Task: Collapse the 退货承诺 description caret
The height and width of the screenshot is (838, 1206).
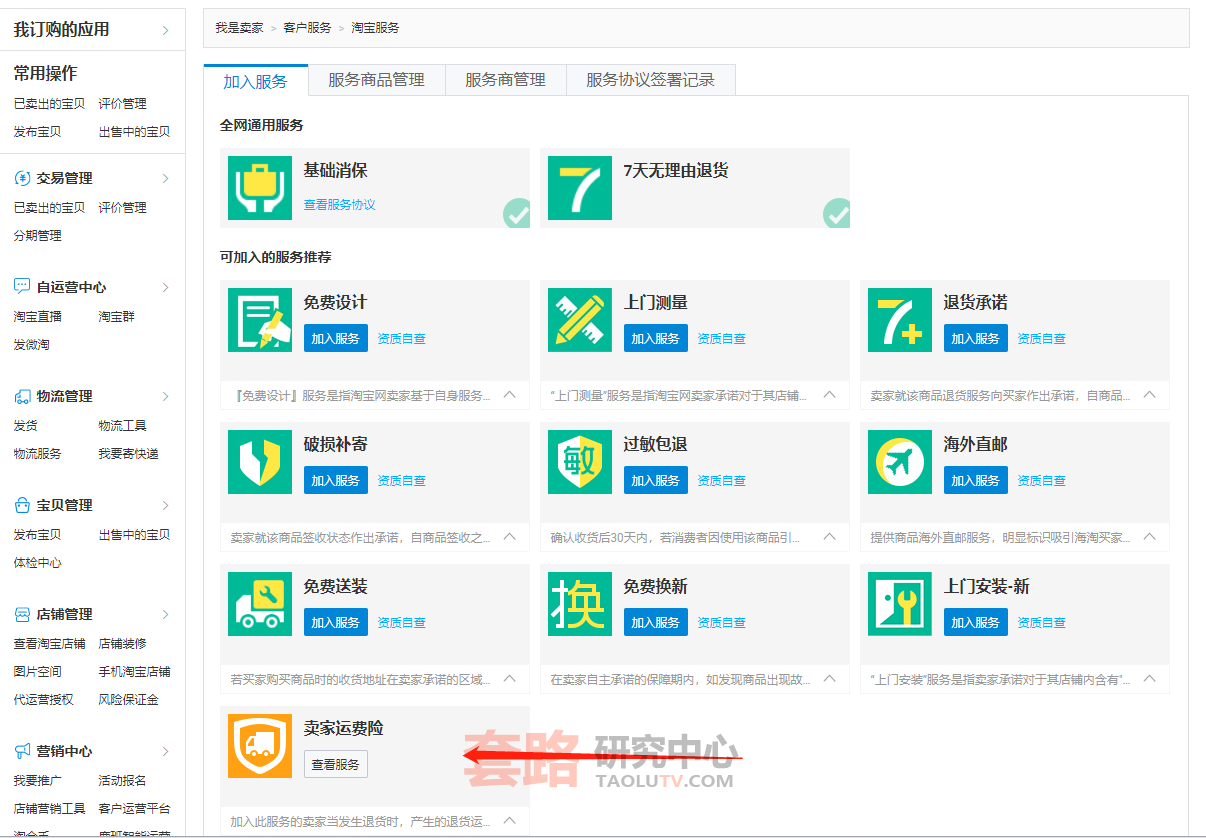Action: pyautogui.click(x=1150, y=395)
